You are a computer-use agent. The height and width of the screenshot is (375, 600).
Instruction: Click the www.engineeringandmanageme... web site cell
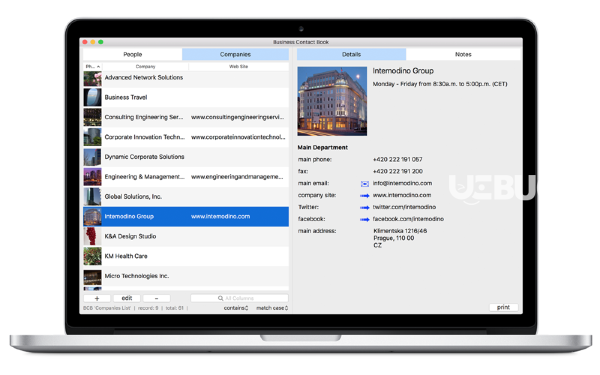tap(237, 177)
